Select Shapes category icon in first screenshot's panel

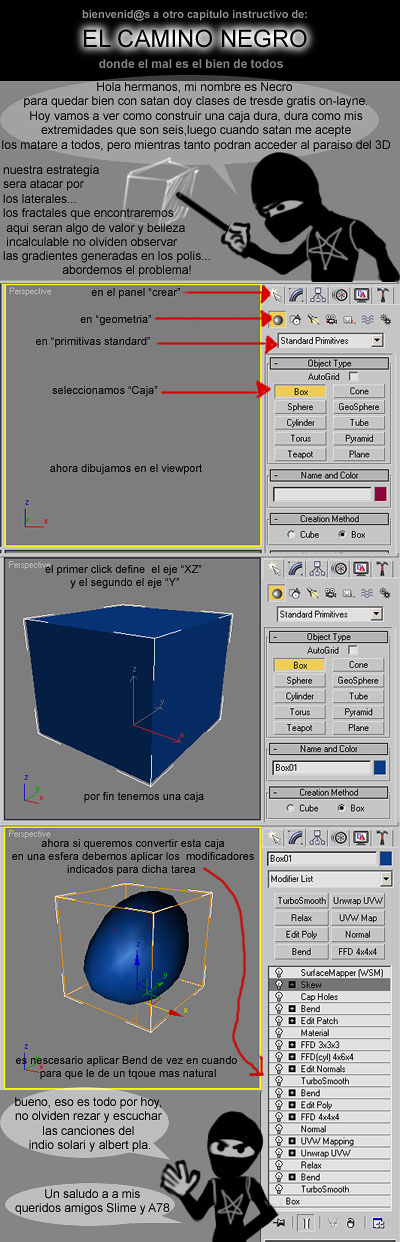(x=296, y=319)
